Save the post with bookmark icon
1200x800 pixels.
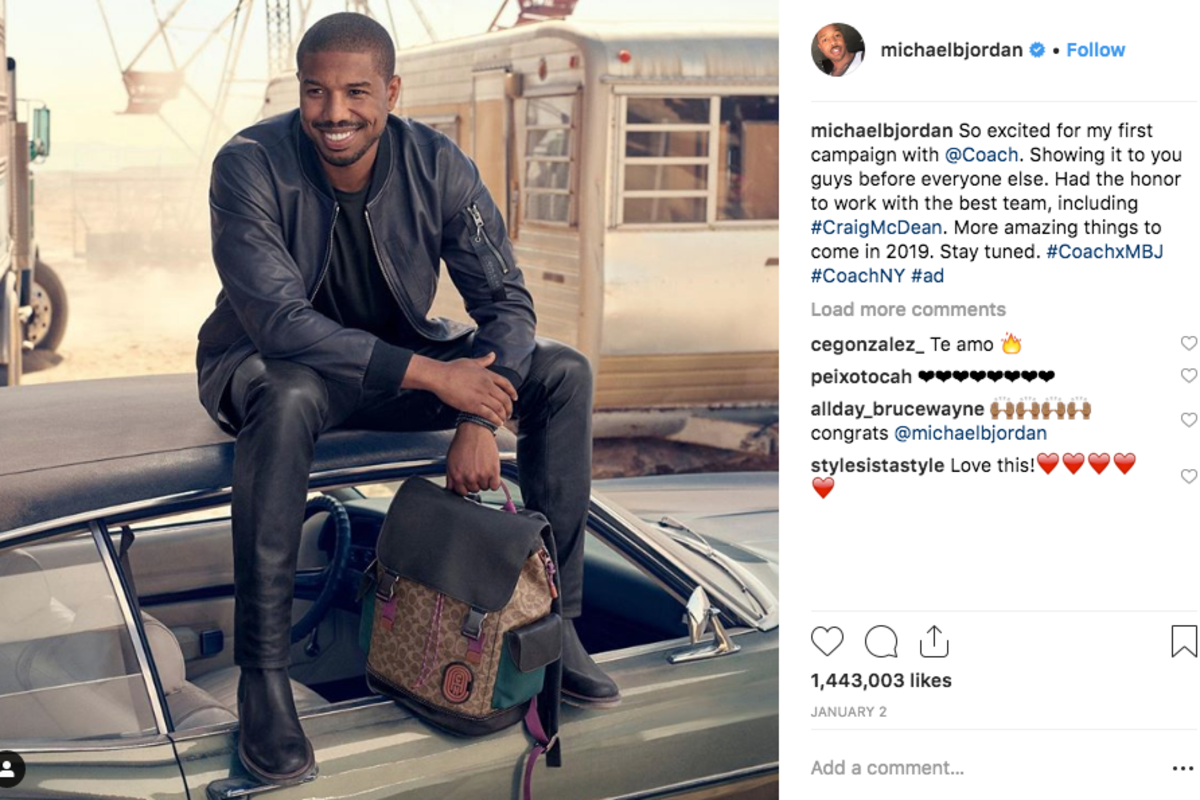[1184, 641]
